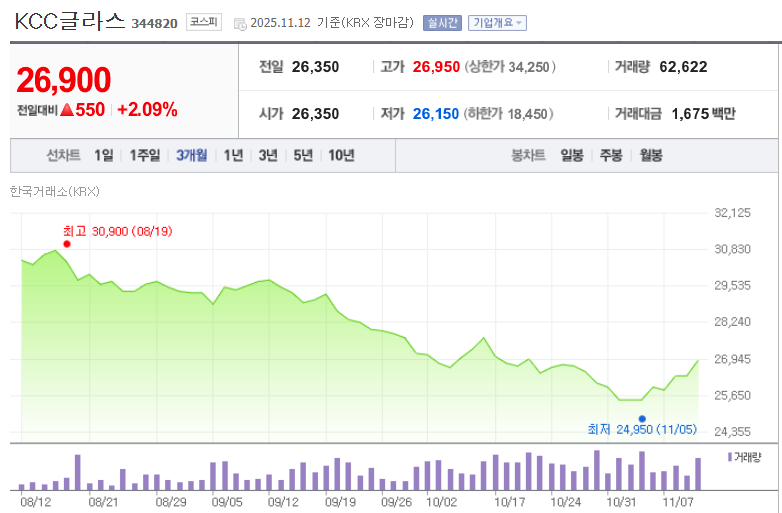Select the 1년 line chart tab
Viewport: 782px width, 513px height.
coord(233,156)
